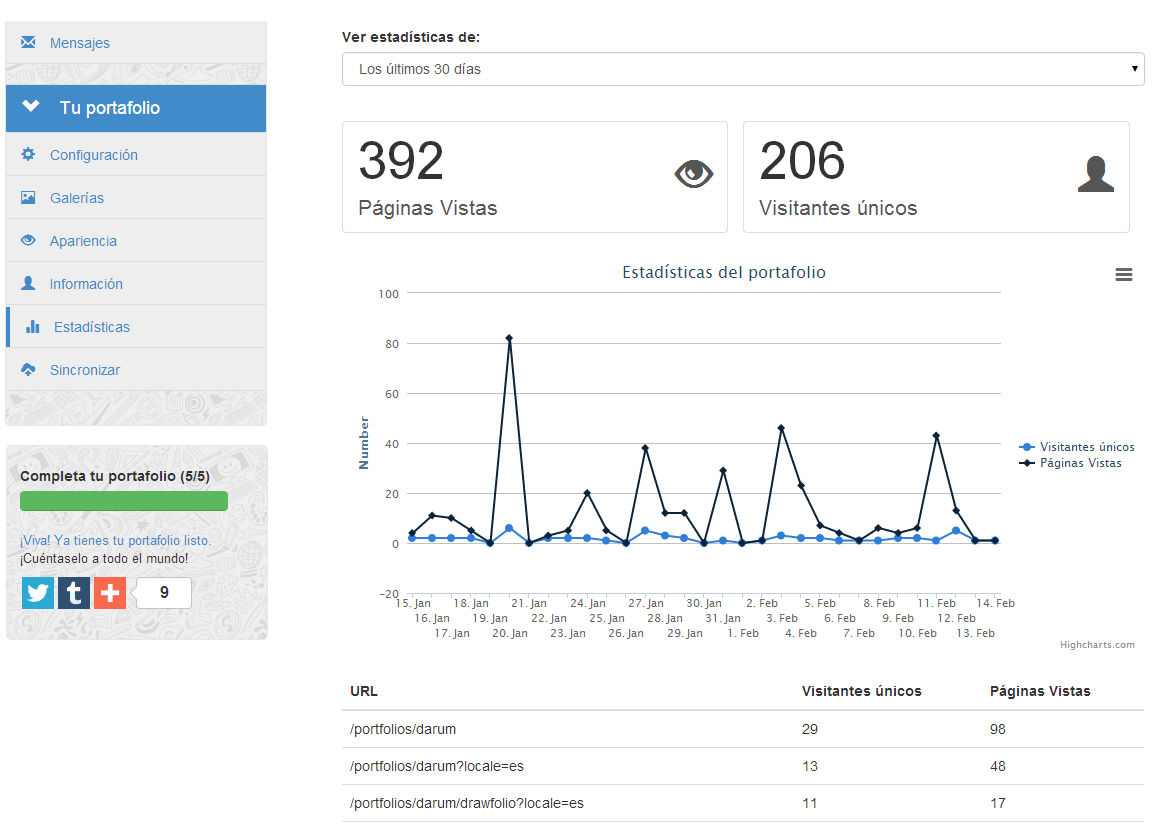
Task: Click the picture icon beside Galerías
Action: click(x=28, y=198)
